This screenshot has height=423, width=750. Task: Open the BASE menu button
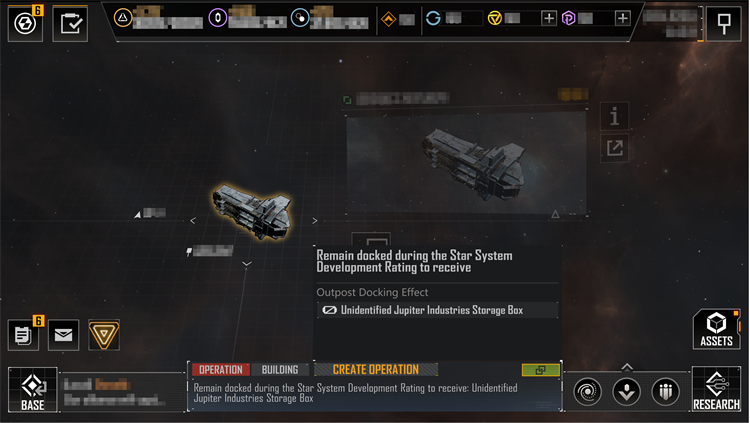(x=33, y=390)
